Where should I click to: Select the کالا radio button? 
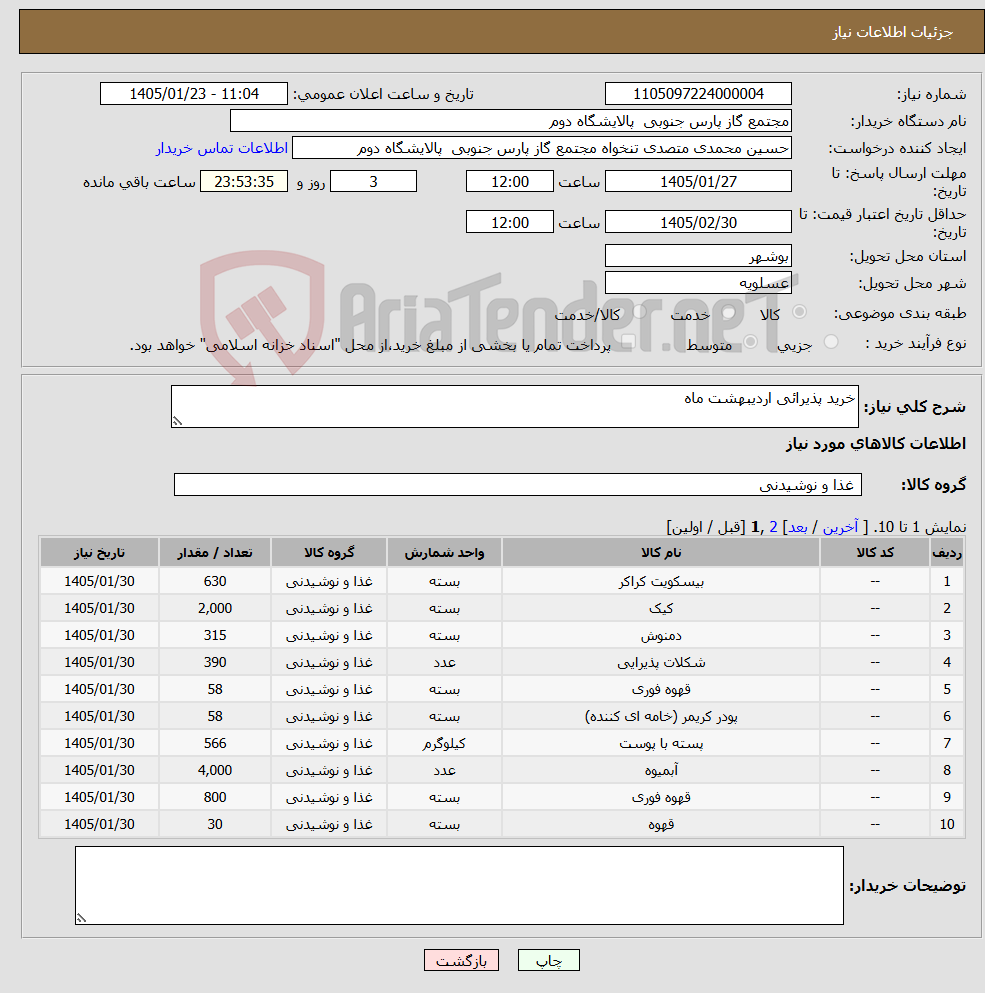(x=799, y=312)
